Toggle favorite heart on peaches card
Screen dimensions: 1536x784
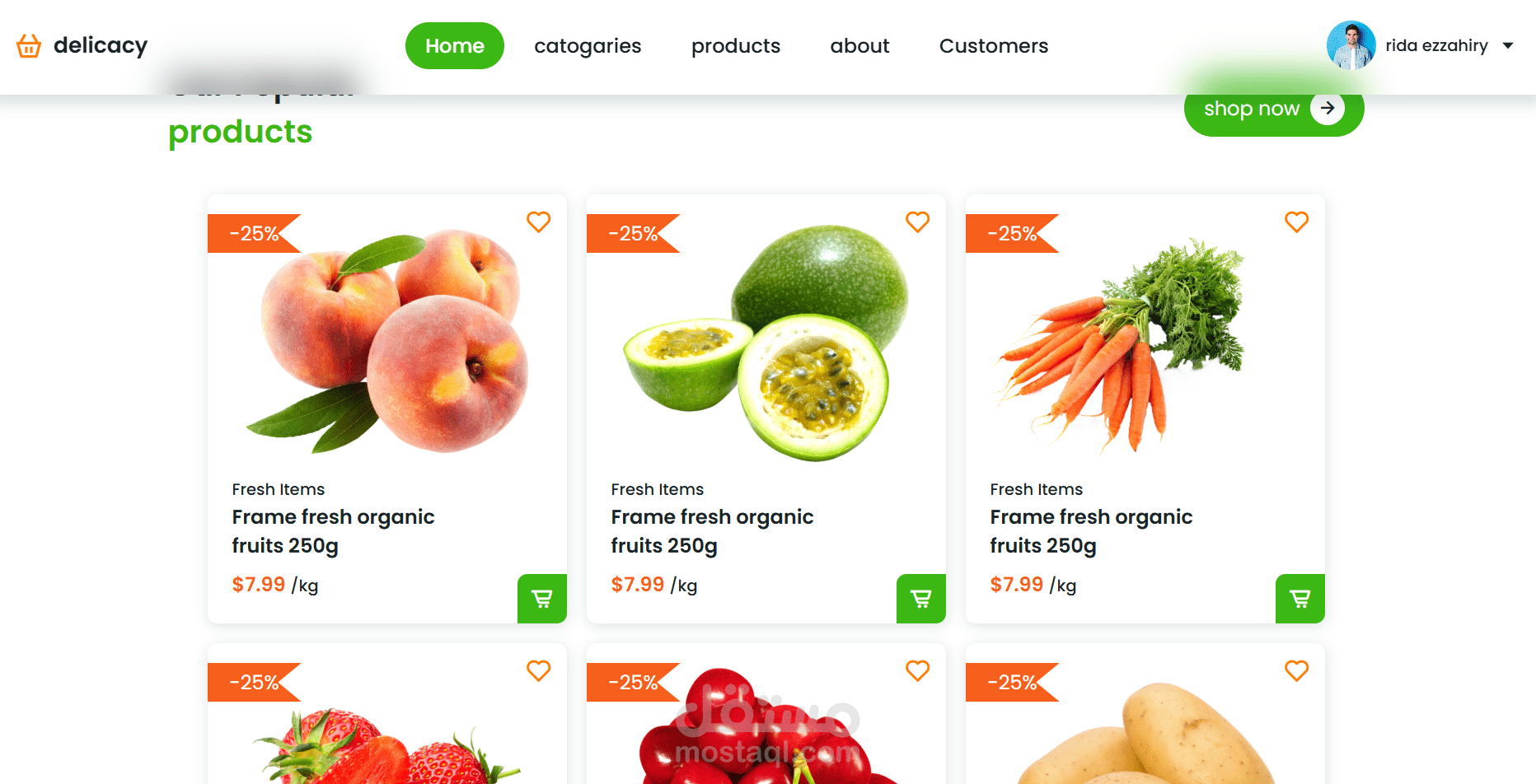point(539,222)
